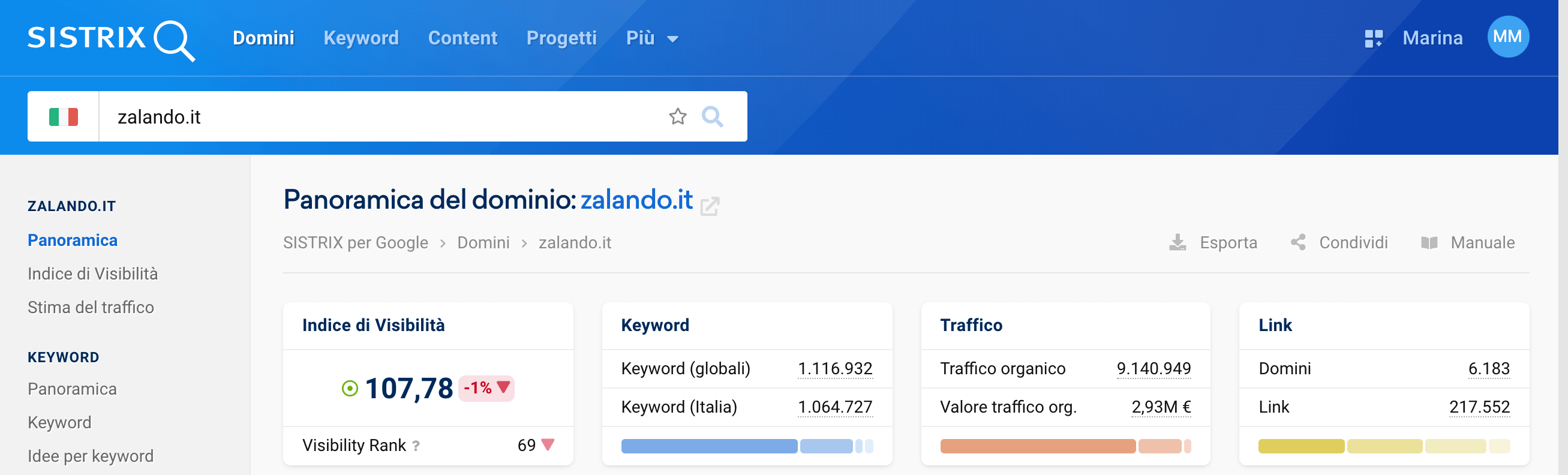Click the Esporta download button
The image size is (1568, 475).
1212,242
